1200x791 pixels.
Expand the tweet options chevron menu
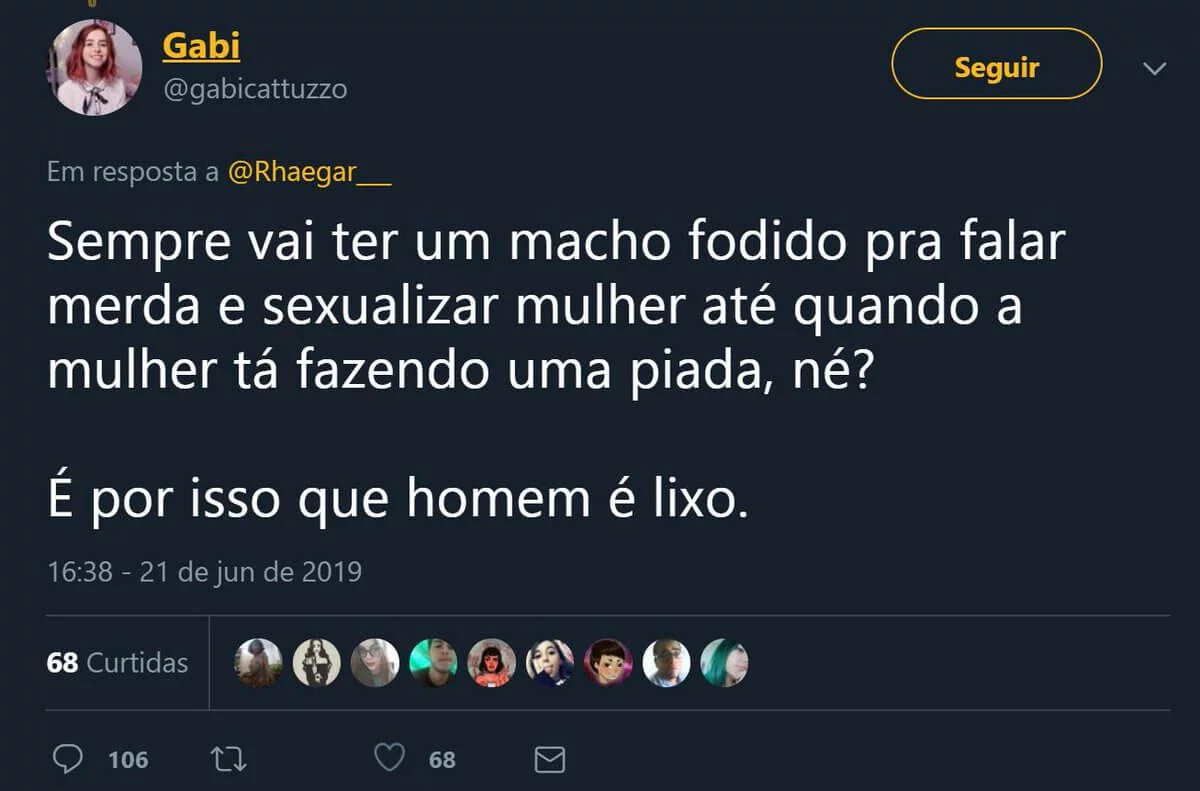pyautogui.click(x=1154, y=68)
